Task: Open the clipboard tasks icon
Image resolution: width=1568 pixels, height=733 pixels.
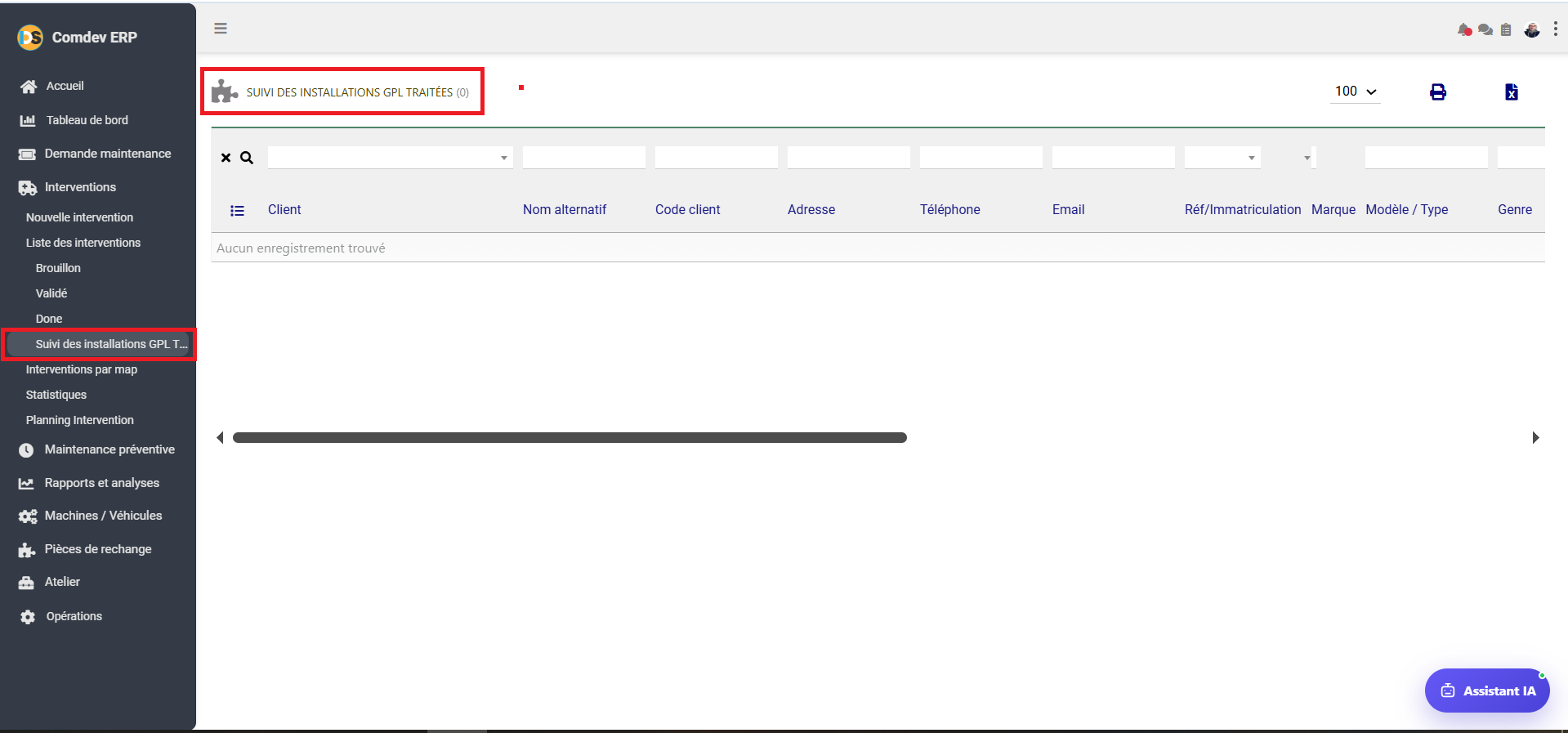Action: coord(1506,30)
